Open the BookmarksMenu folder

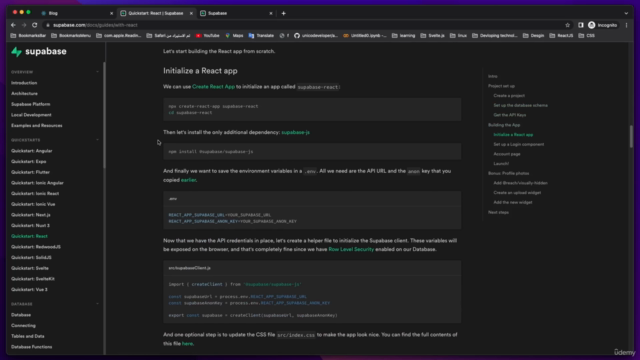click(x=71, y=36)
